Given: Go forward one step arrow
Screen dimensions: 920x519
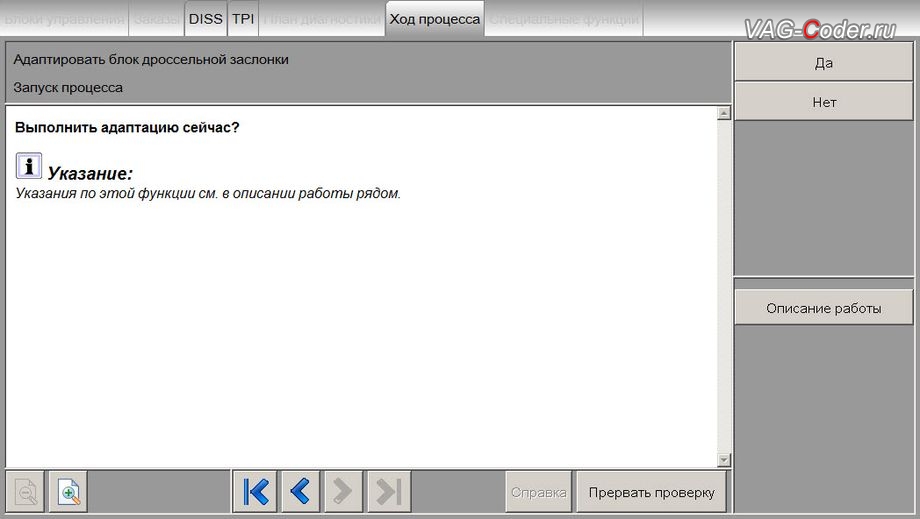Looking at the screenshot, I should (x=343, y=491).
